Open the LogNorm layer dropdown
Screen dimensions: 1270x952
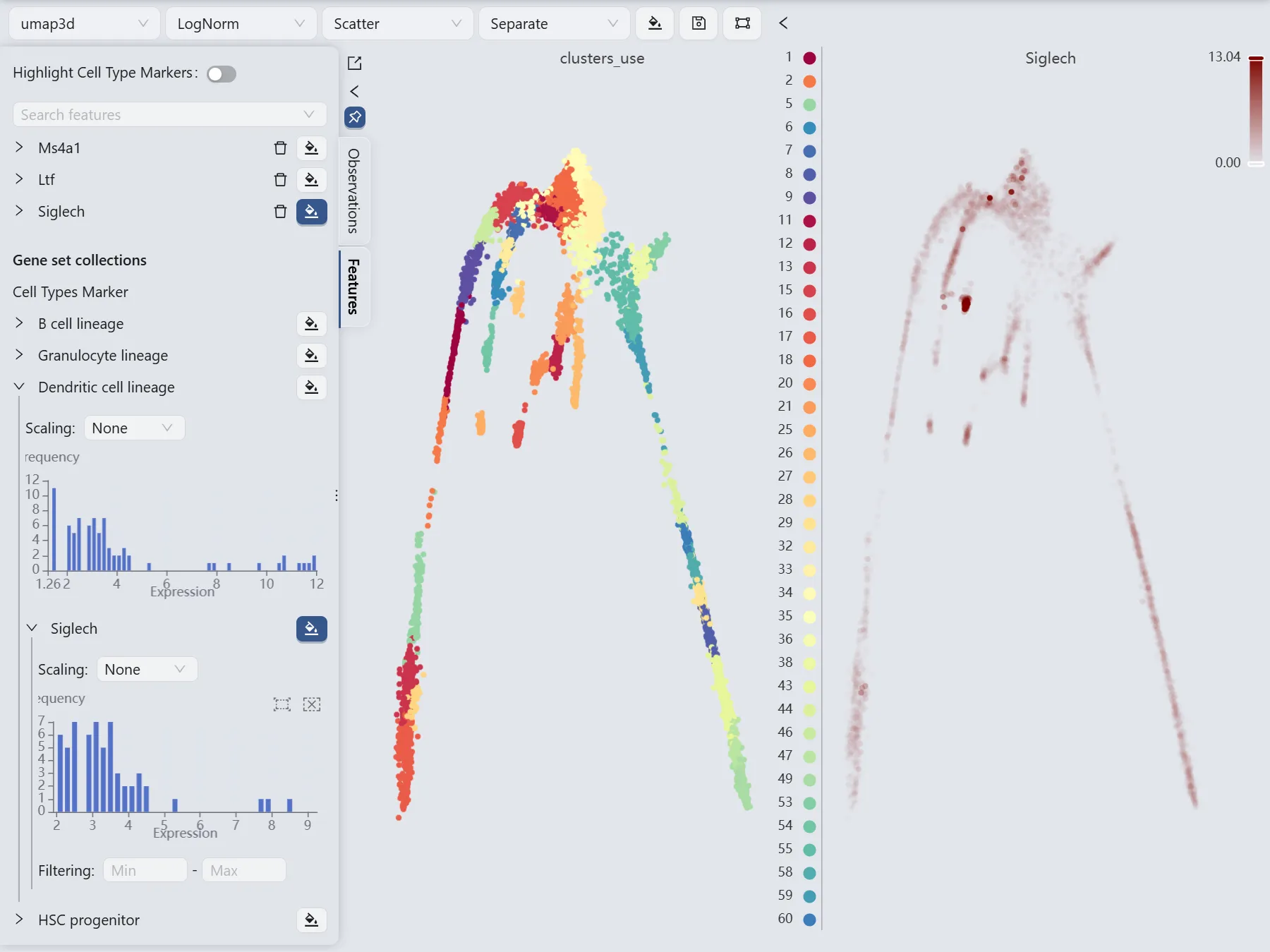coord(241,24)
